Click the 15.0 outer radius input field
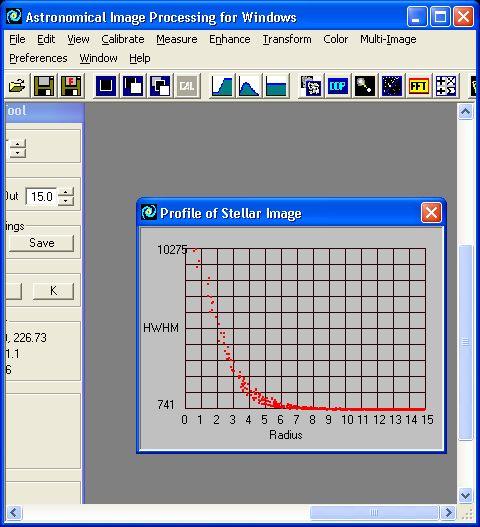480x527 pixels. tap(41, 196)
